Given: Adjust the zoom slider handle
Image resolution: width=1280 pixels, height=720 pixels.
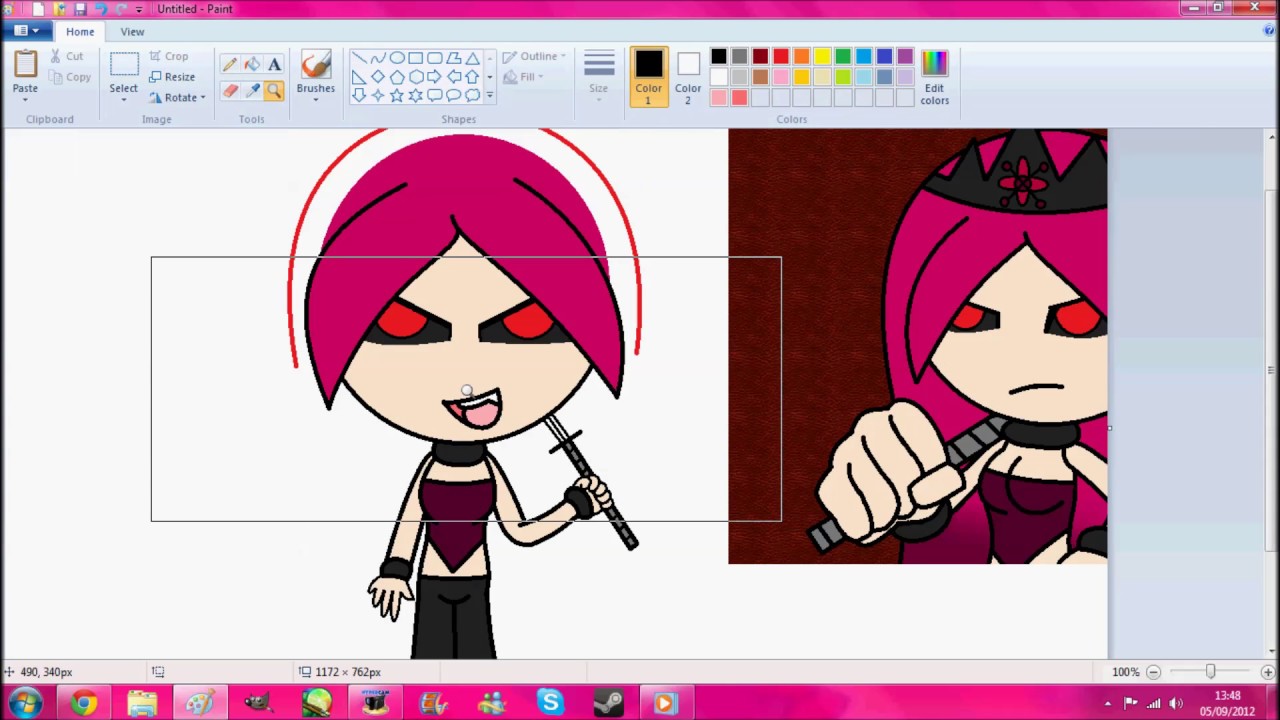Looking at the screenshot, I should click(x=1210, y=672).
